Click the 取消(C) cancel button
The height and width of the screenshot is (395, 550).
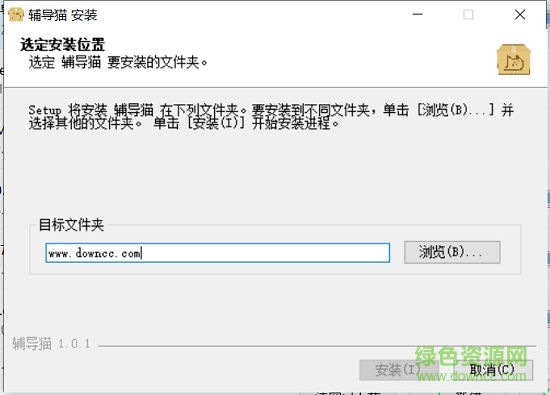492,370
